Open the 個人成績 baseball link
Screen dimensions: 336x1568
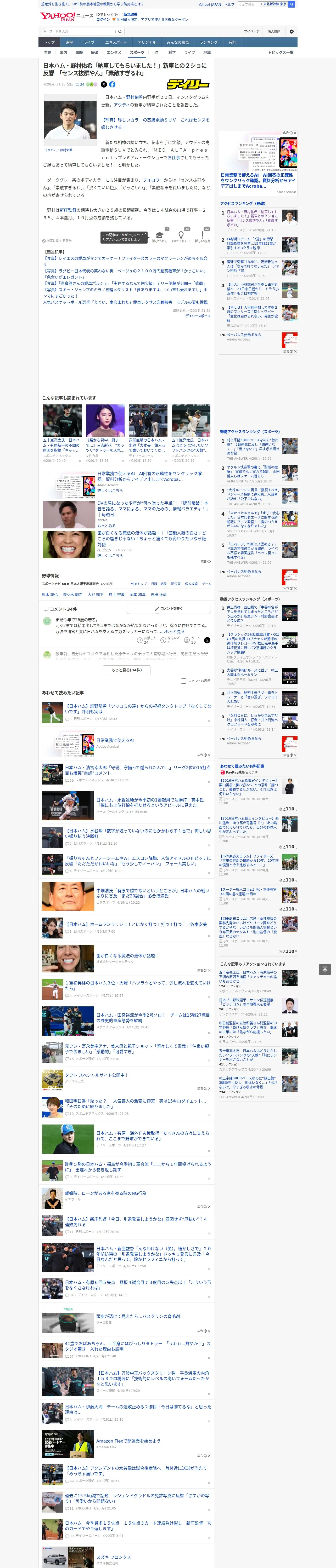[192, 584]
